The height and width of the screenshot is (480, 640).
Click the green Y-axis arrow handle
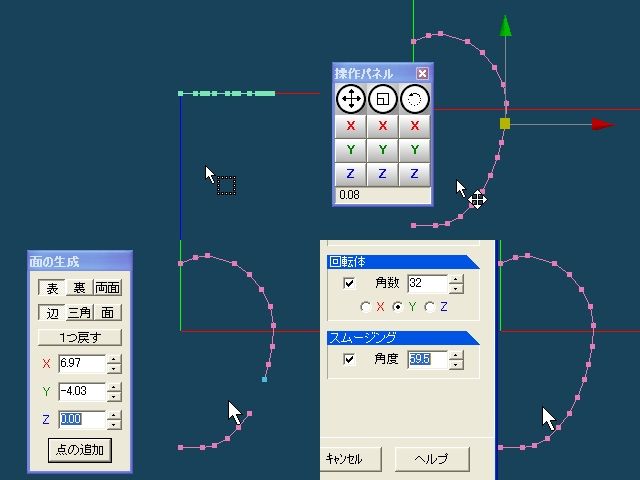(505, 26)
